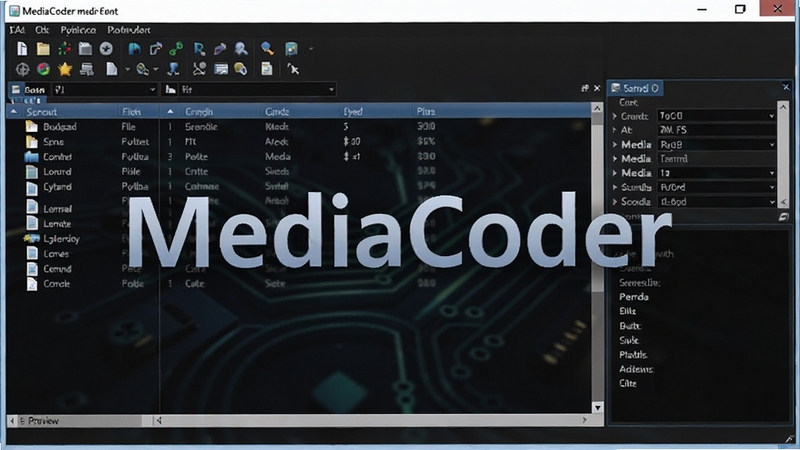Select the purple pen toolbar icon

pyautogui.click(x=220, y=49)
